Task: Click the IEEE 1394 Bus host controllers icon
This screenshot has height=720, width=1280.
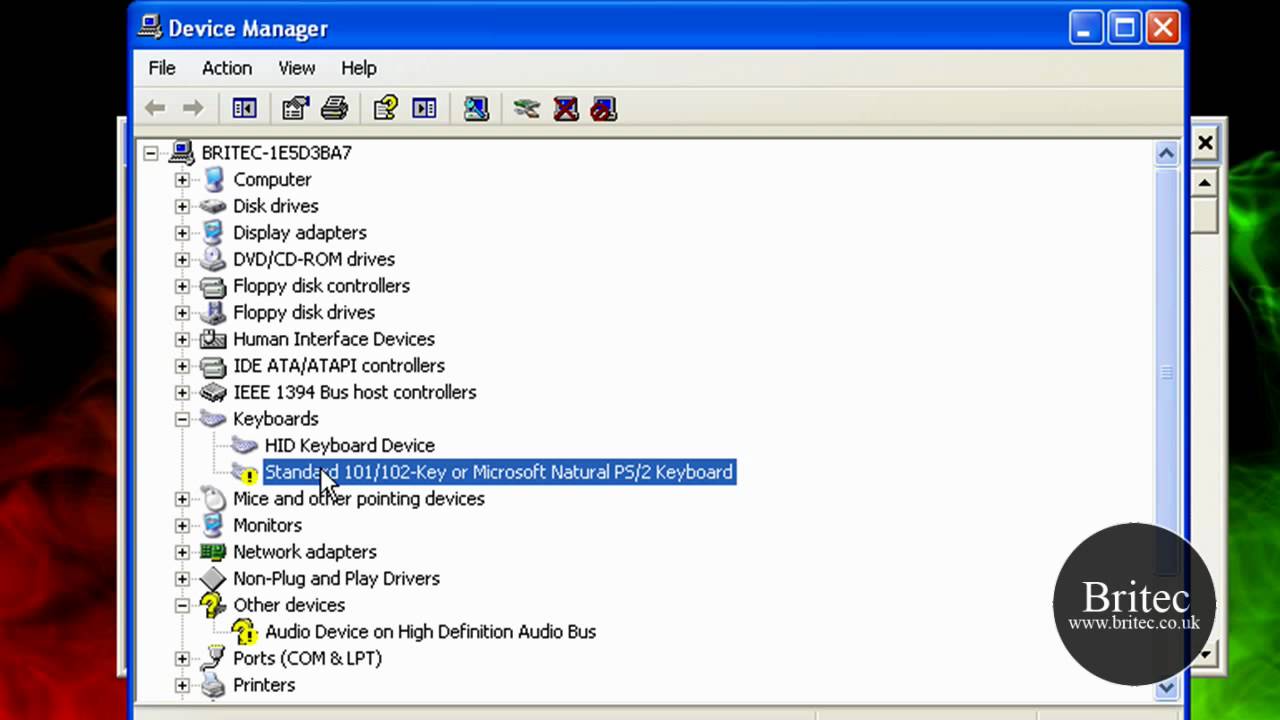Action: tap(213, 392)
